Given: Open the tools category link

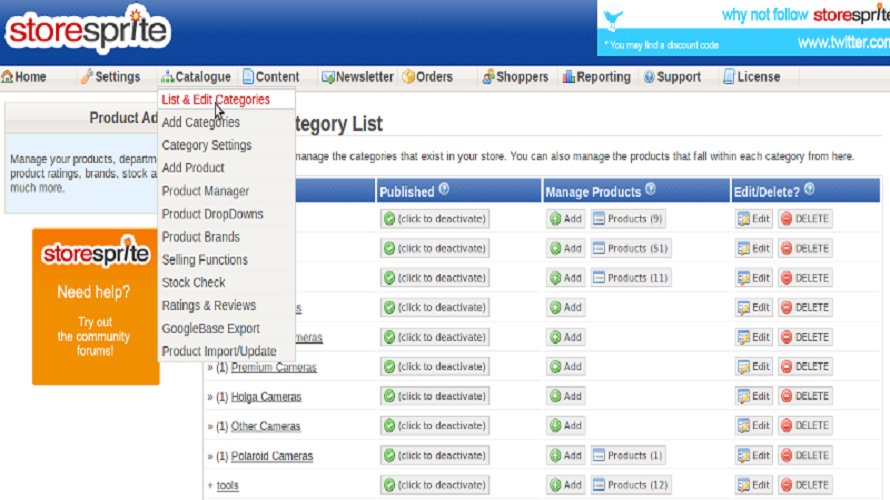Looking at the screenshot, I should coord(228,485).
